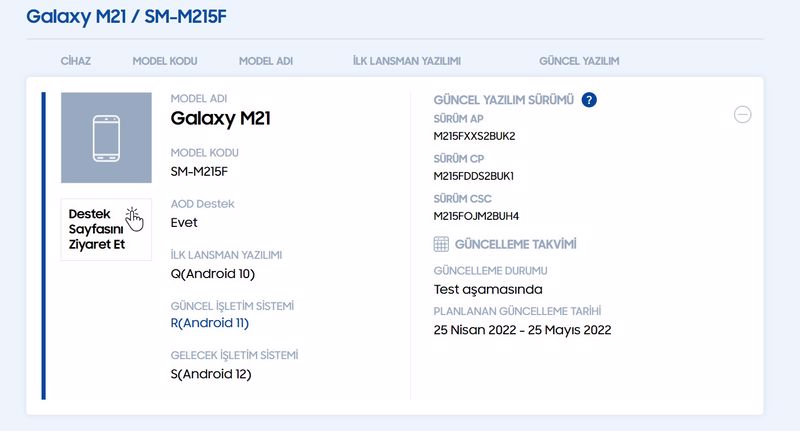Select the İLK LANSMAN YAZILIMI column header
The image size is (800, 431).
pyautogui.click(x=407, y=61)
